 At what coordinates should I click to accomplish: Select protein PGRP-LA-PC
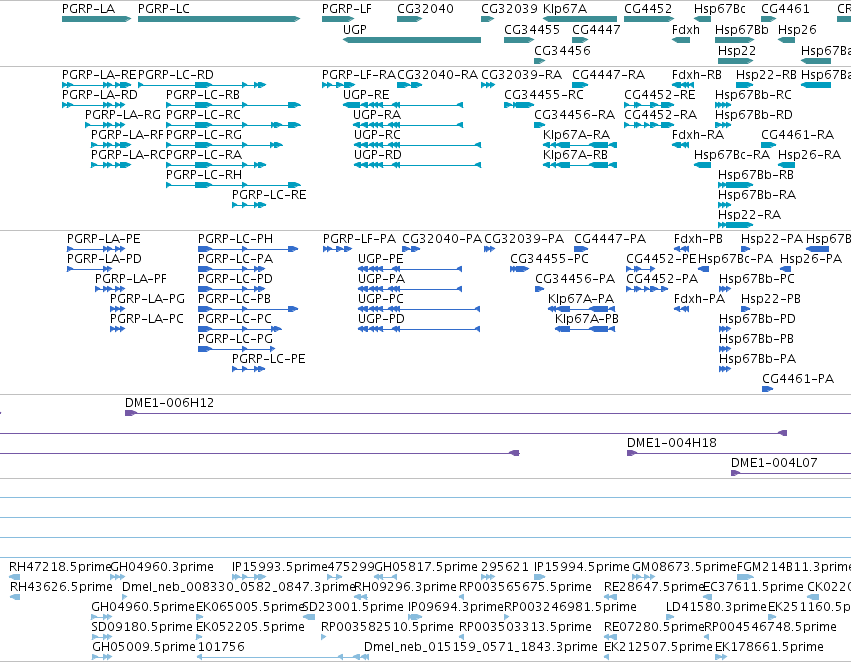(117, 328)
